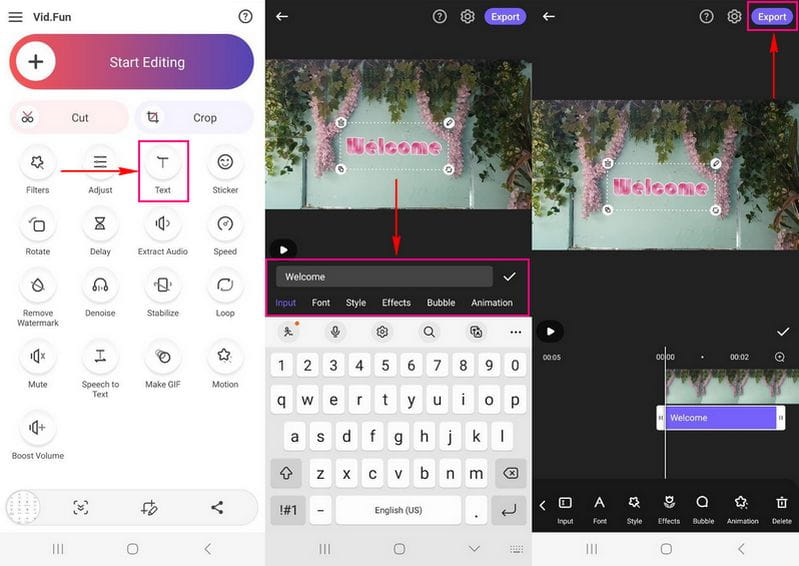Tap the keyboard backspace key

511,473
